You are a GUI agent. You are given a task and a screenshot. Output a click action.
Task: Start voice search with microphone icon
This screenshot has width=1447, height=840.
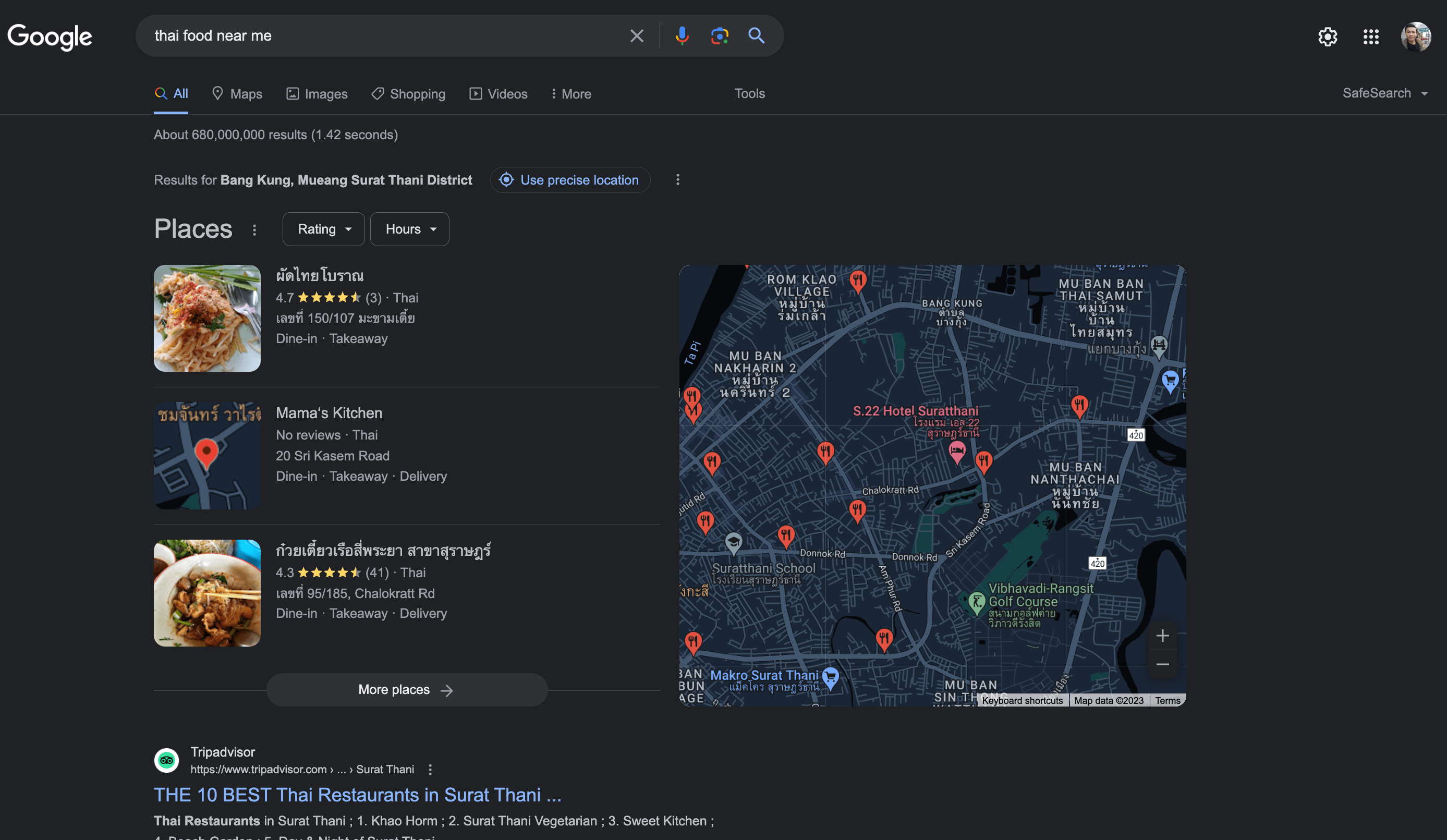[682, 35]
